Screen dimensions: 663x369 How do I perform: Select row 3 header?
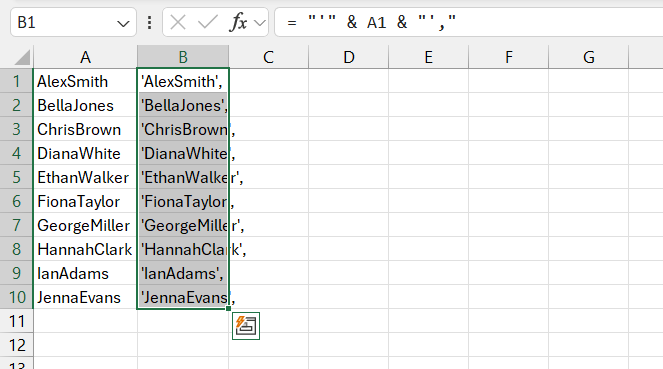point(16,129)
